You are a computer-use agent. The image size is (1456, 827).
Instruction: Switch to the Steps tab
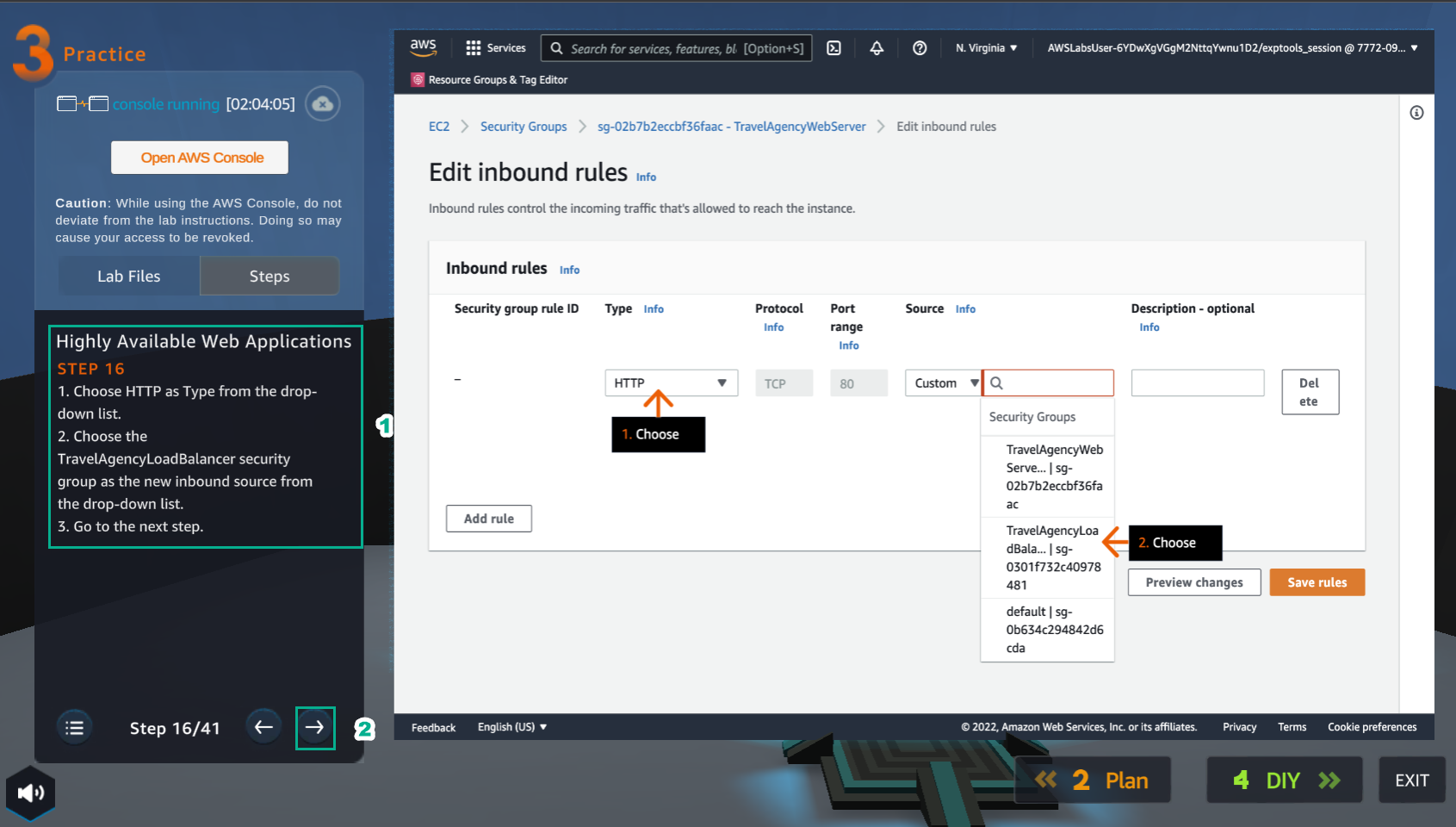270,277
